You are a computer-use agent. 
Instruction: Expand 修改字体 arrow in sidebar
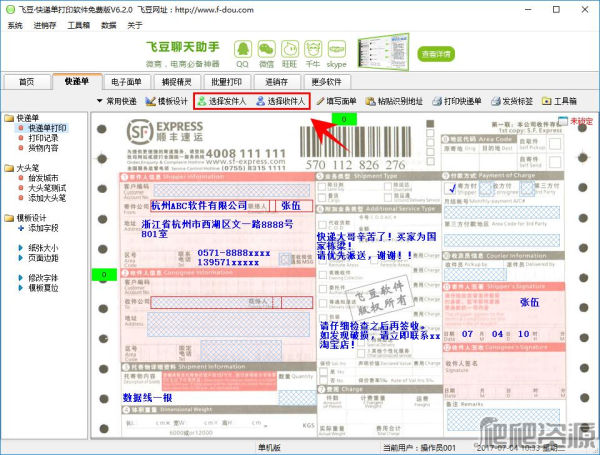click(21, 278)
